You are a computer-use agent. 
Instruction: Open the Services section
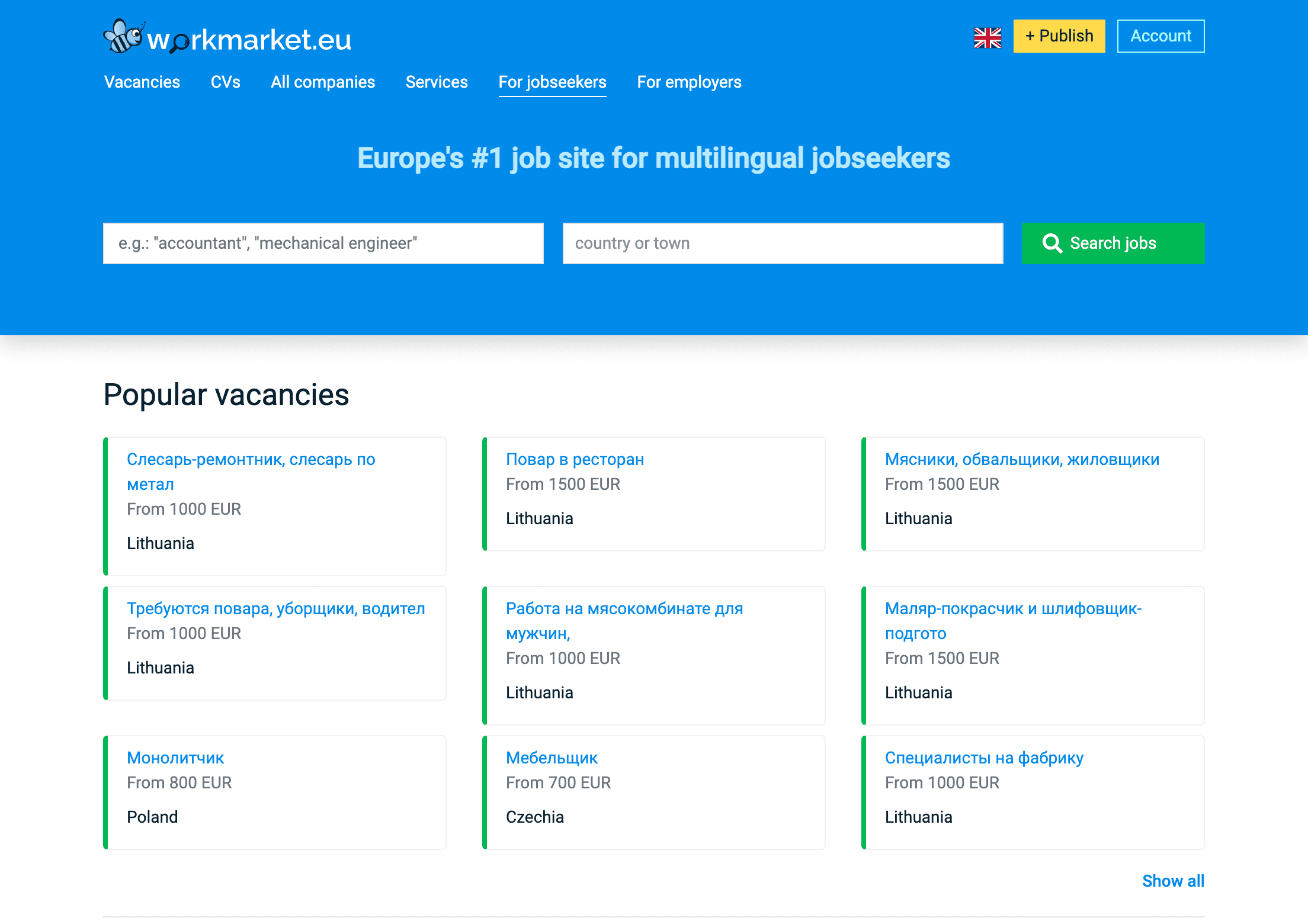coord(437,82)
